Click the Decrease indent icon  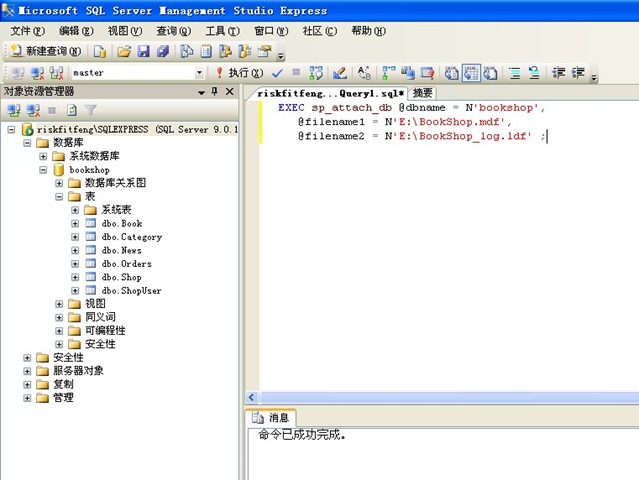[x=558, y=73]
